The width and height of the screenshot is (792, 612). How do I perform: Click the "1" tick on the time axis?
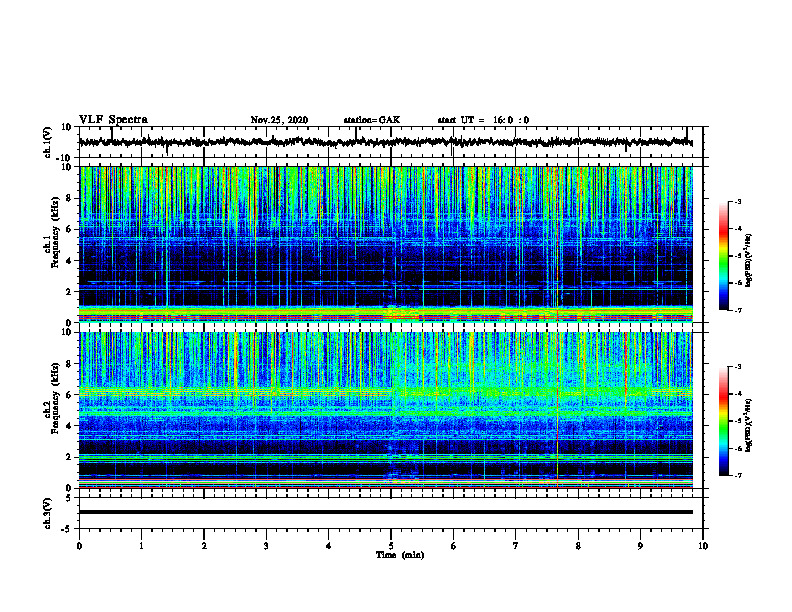[x=141, y=546]
